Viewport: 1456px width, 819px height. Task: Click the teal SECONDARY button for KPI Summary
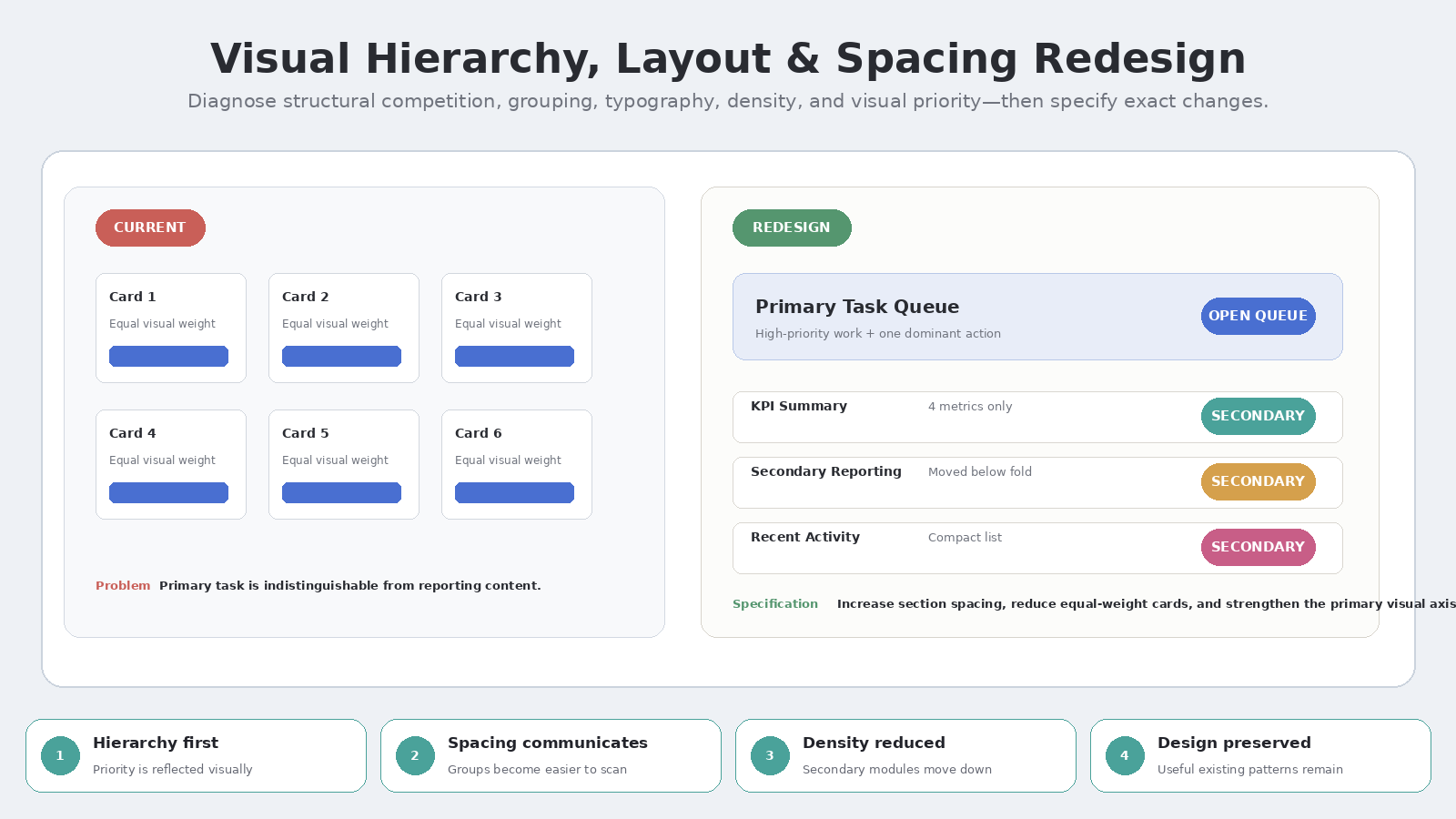(1258, 416)
